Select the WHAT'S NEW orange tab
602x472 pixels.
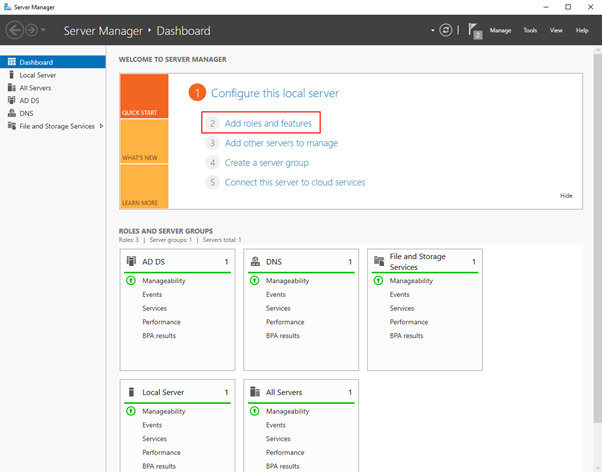tap(144, 141)
